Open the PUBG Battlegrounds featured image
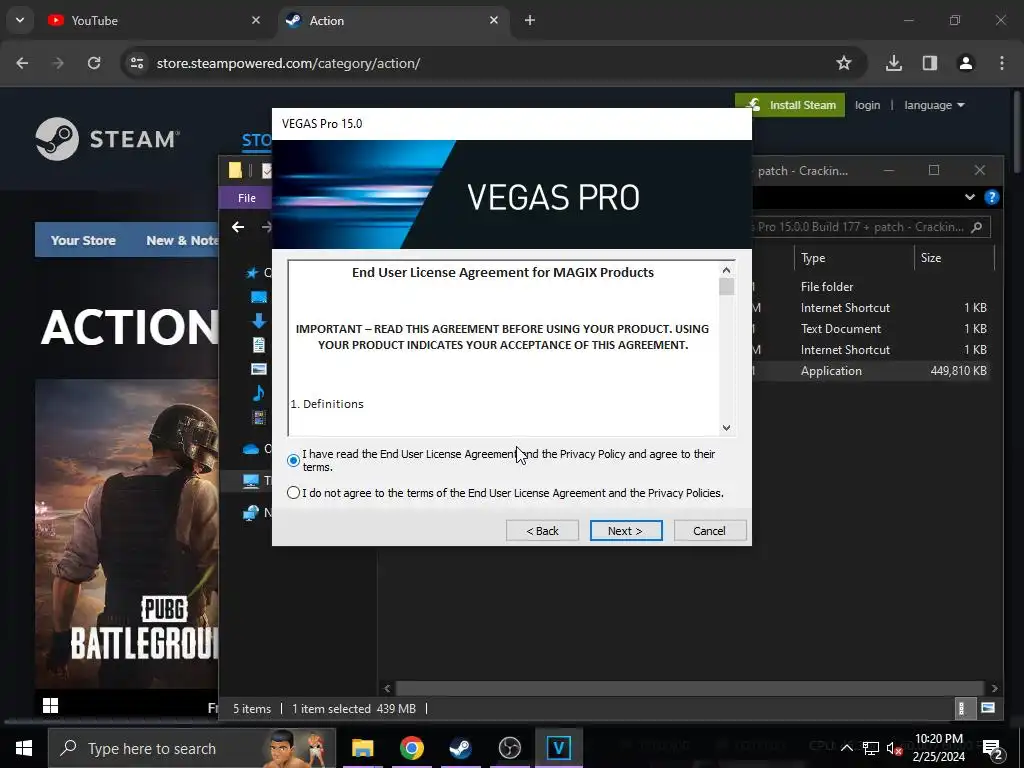The width and height of the screenshot is (1024, 768). tap(127, 534)
